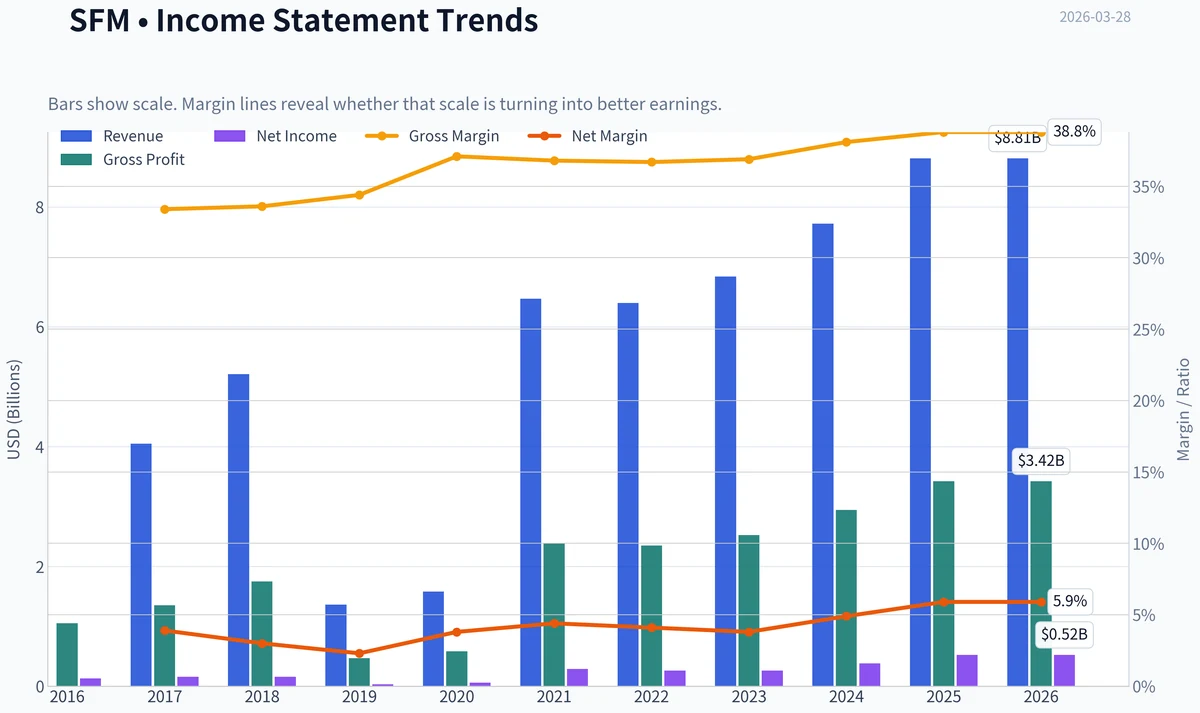
Task: Click the $8.81B revenue annotation
Action: [1017, 139]
